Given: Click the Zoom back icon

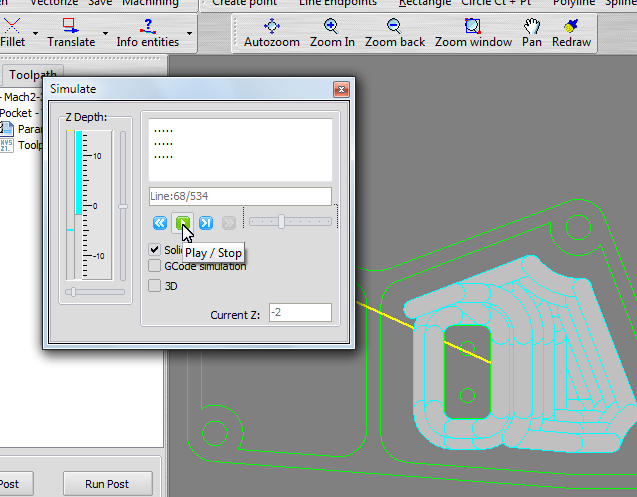Looking at the screenshot, I should pos(394,26).
